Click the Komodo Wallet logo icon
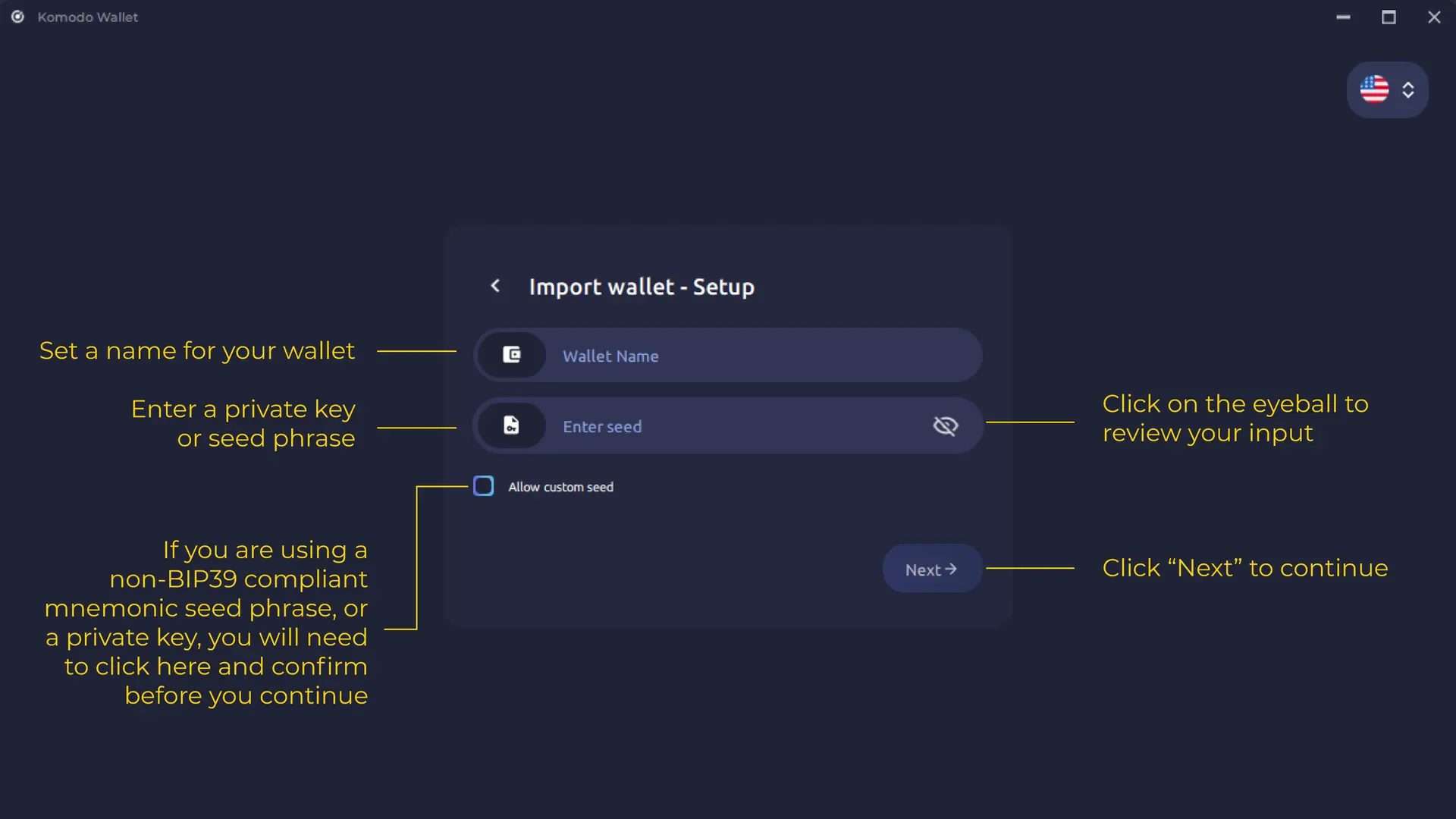The image size is (1456, 819). coord(17,17)
